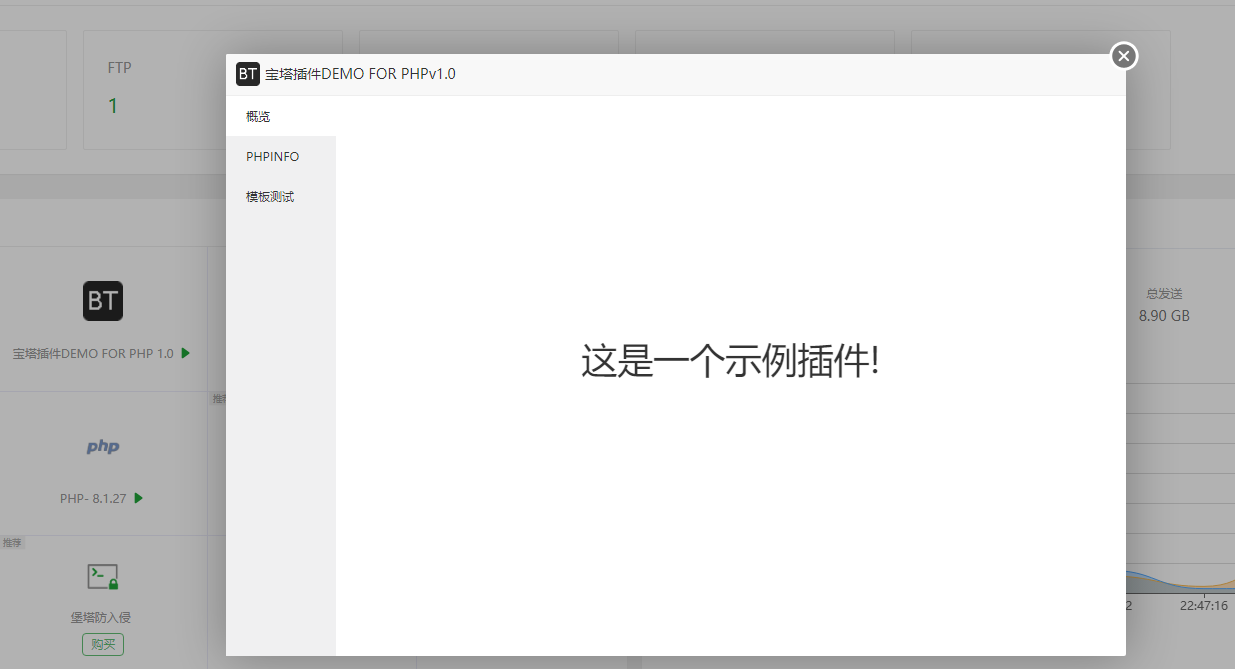Click the 8.90 GB value in background

point(1164,316)
